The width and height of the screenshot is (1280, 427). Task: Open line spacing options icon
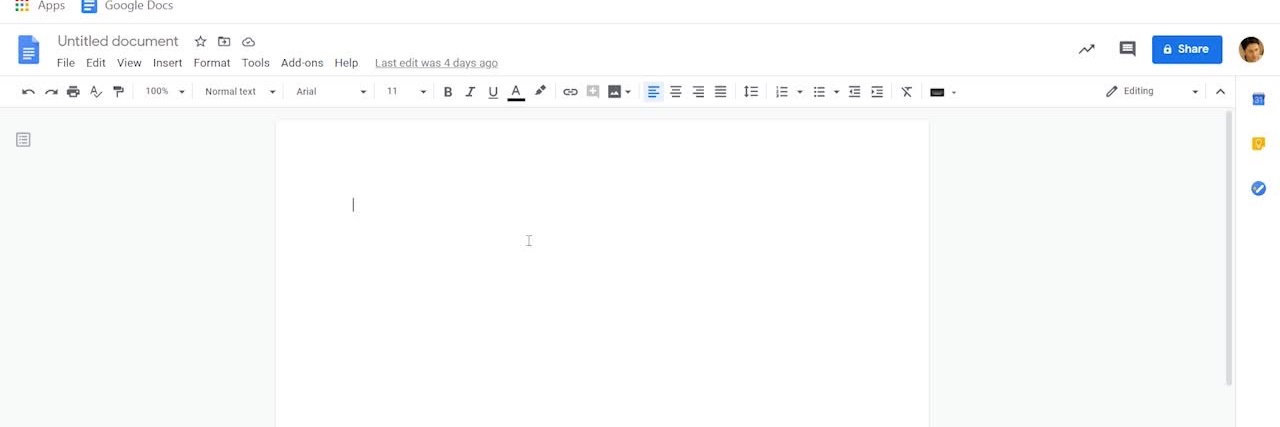click(751, 92)
